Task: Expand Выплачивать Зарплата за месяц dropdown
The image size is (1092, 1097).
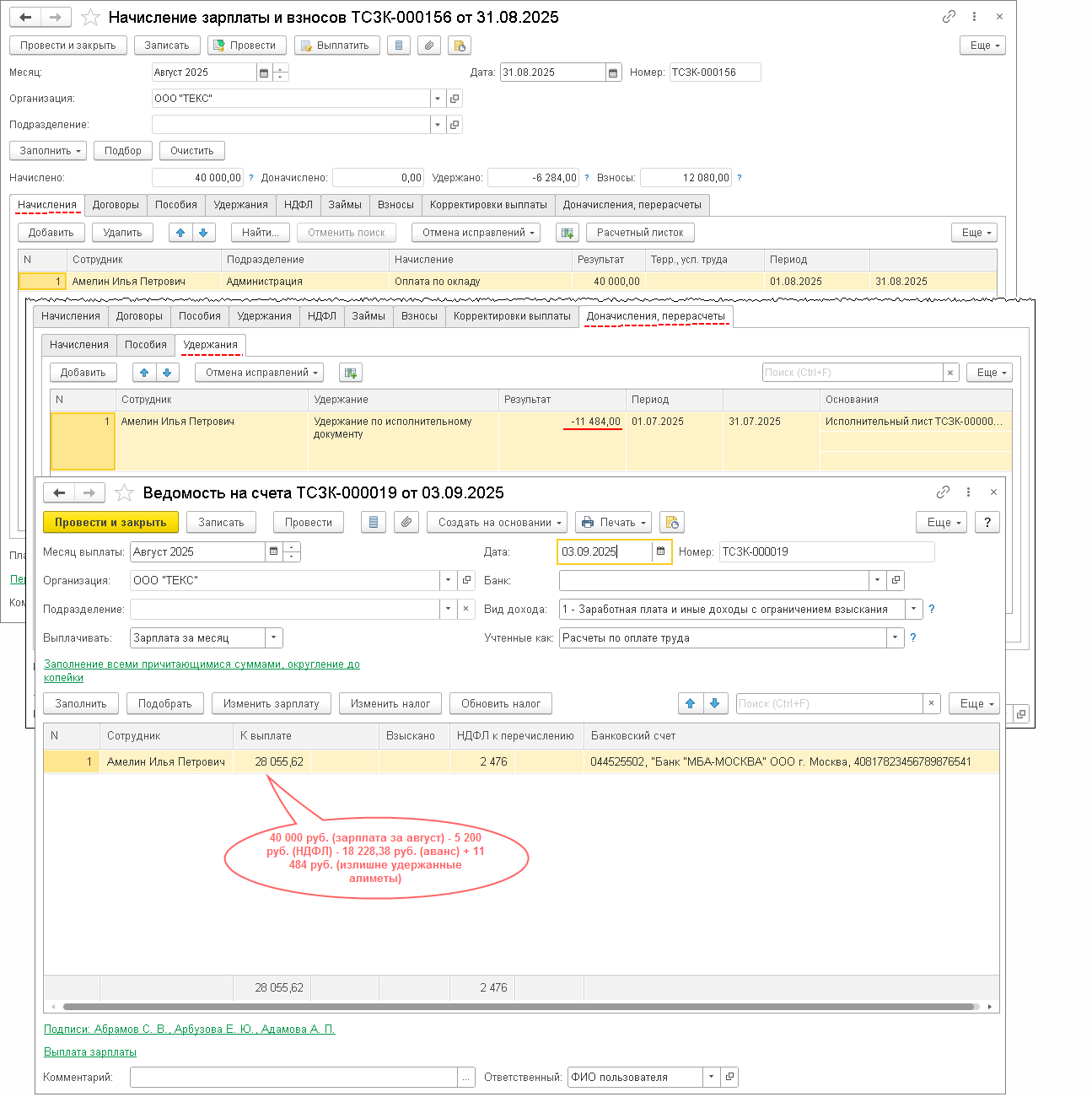Action: coord(274,638)
